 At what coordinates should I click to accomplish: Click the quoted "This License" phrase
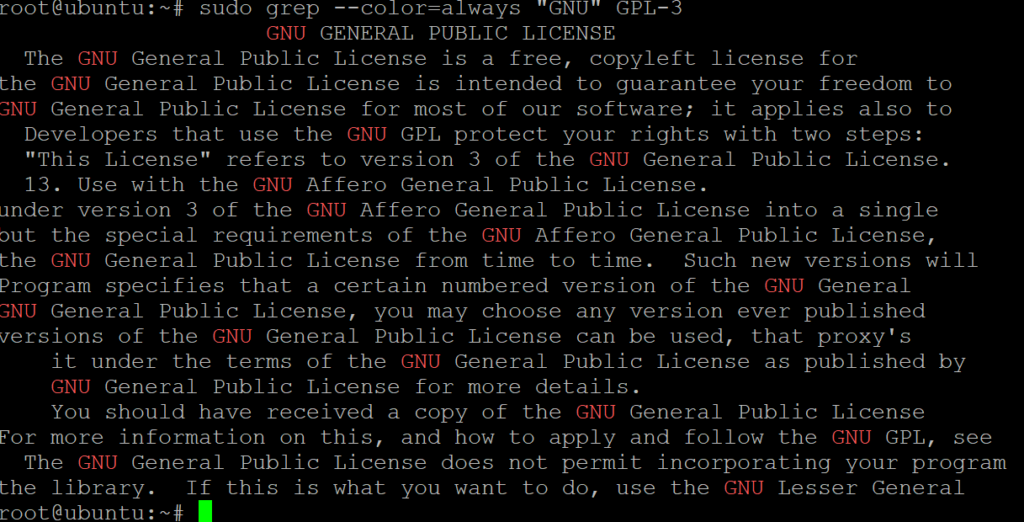(118, 159)
